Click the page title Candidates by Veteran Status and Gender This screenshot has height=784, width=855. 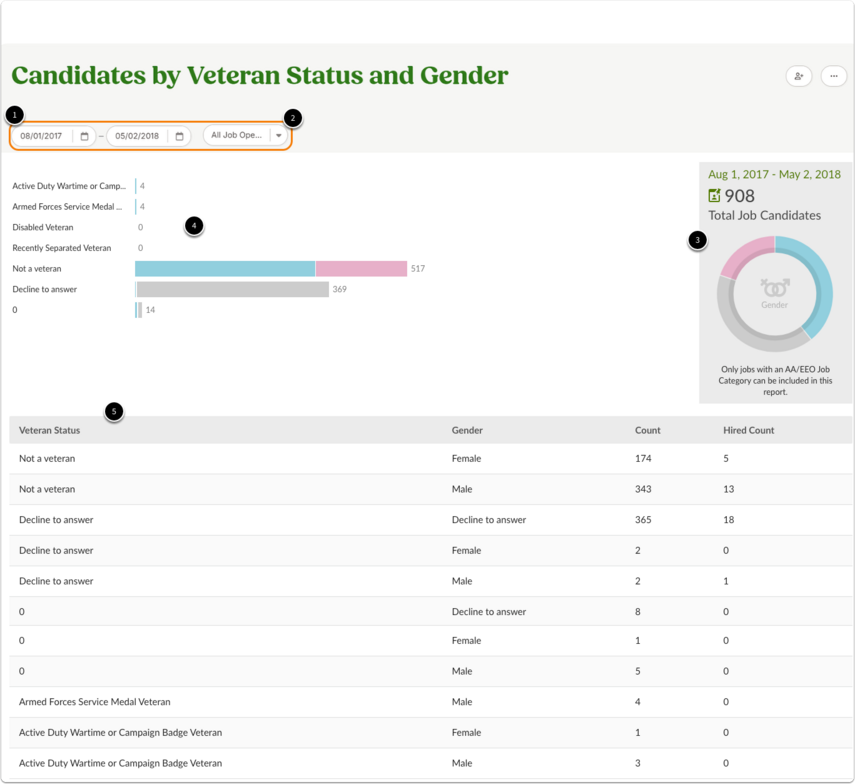tap(260, 75)
